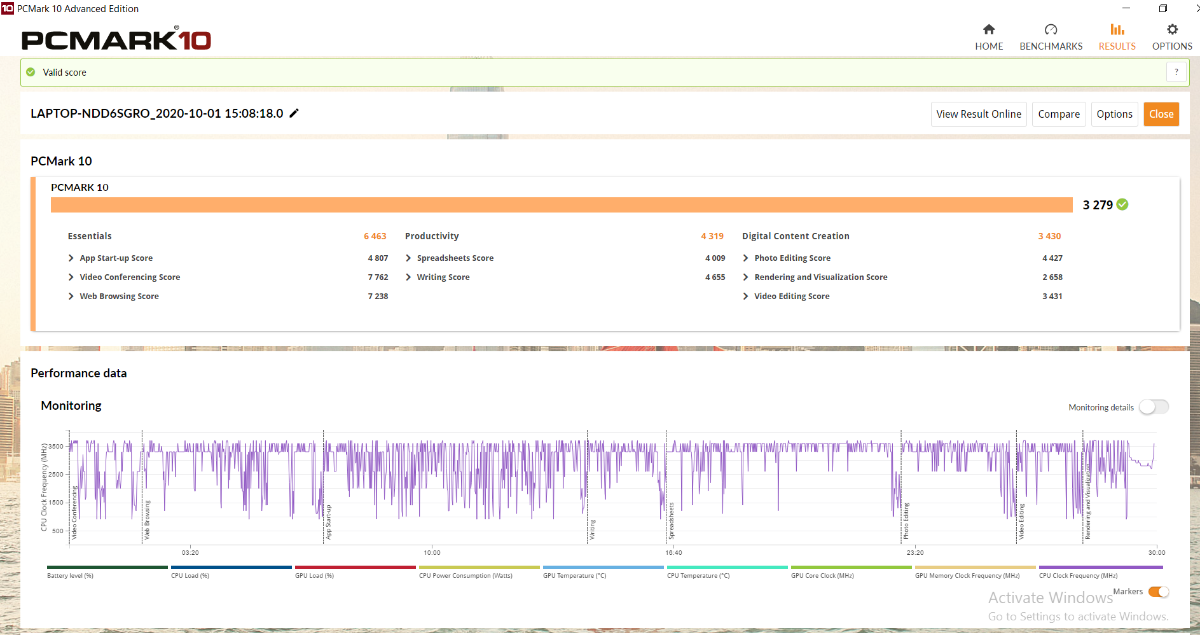Open the Options gear icon
Viewport: 1200px width, 635px height.
click(x=1172, y=30)
